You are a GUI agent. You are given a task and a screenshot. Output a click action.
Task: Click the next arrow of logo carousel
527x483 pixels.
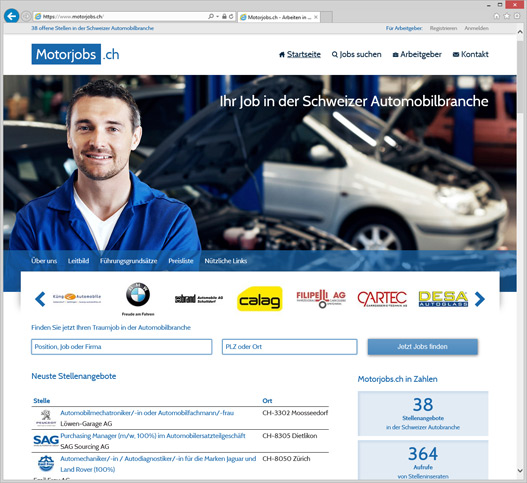(x=480, y=299)
